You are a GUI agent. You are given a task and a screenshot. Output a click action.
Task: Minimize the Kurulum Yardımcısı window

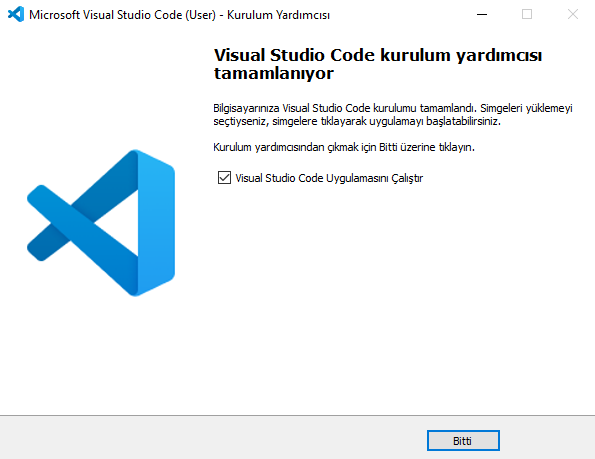coord(482,14)
